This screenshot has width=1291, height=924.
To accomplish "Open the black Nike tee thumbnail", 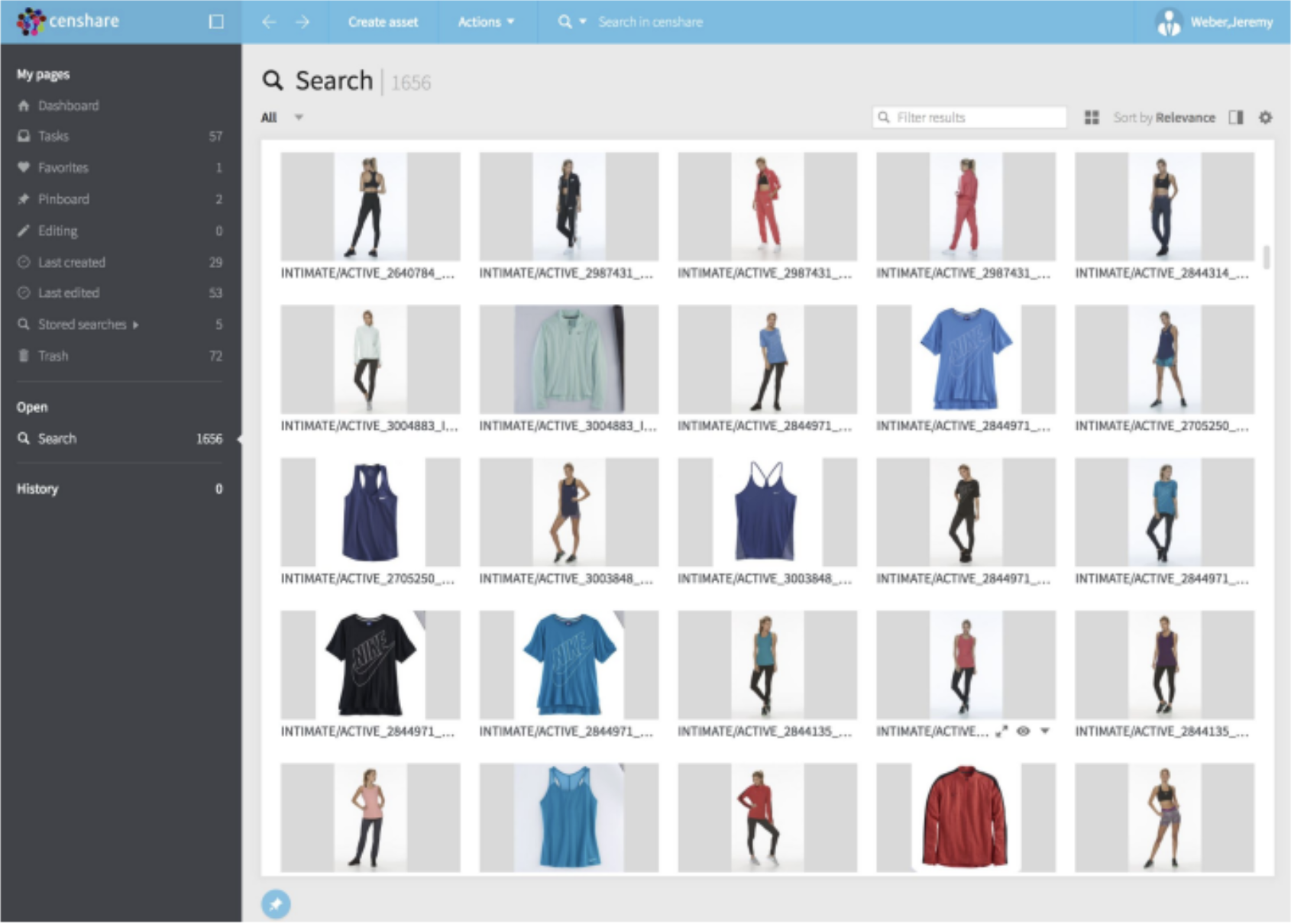I will [370, 664].
